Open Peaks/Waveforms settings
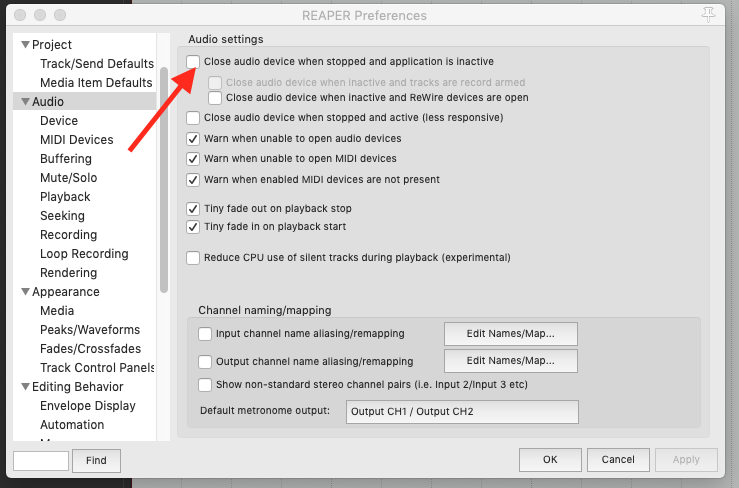Screen dimensions: 739x488 [90, 330]
